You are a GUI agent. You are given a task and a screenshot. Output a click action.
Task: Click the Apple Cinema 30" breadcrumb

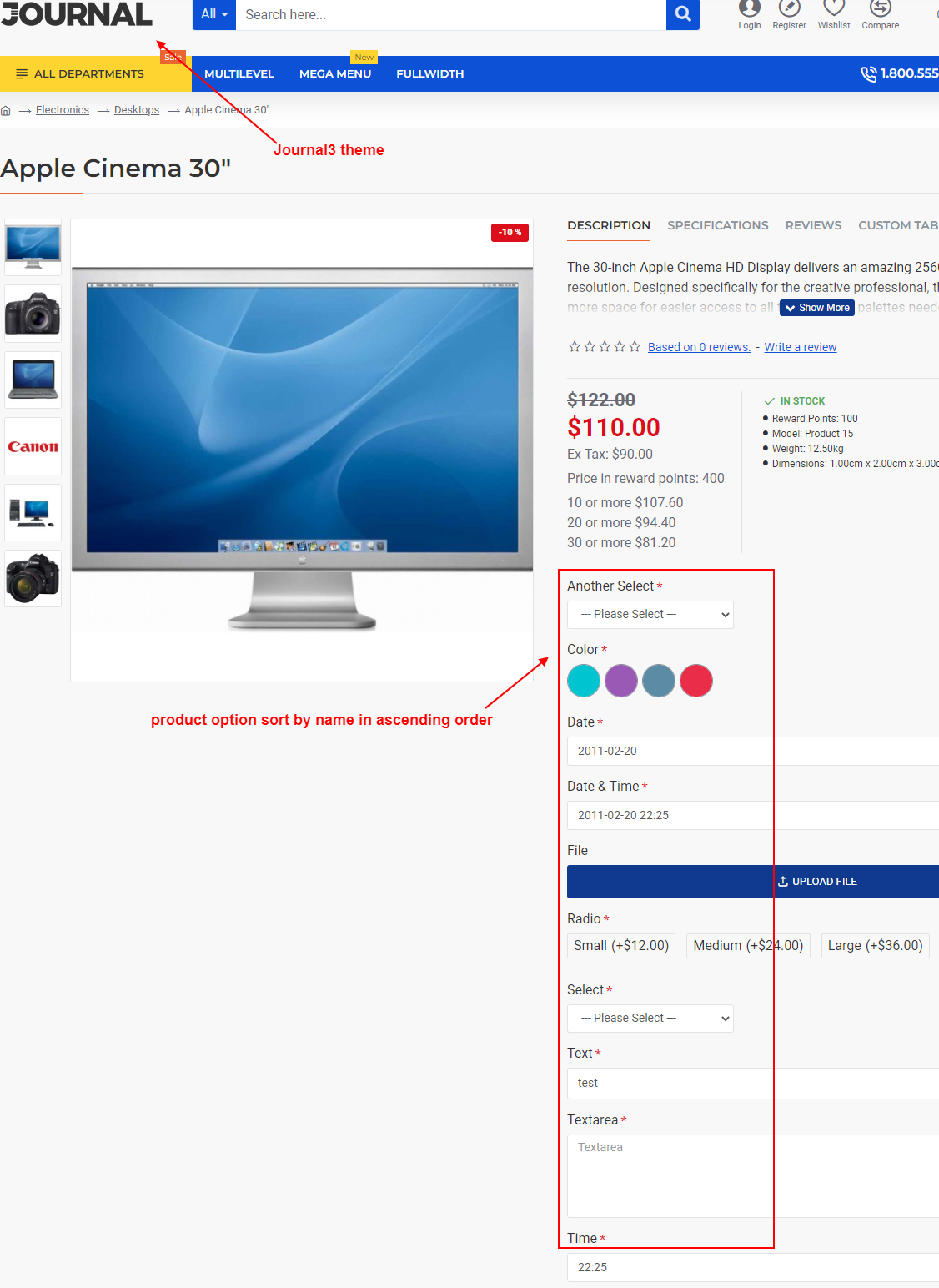(227, 110)
